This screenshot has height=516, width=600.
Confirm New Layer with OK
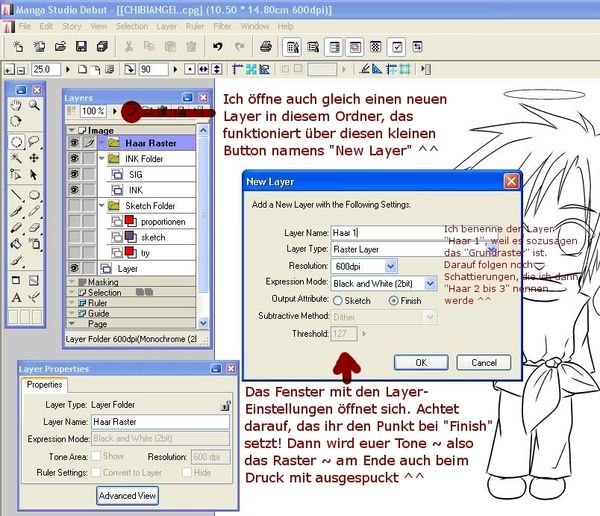(421, 363)
